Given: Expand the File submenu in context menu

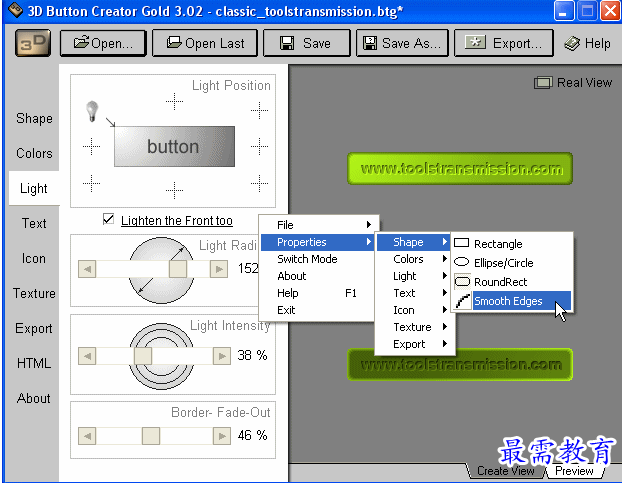Looking at the screenshot, I should [317, 225].
